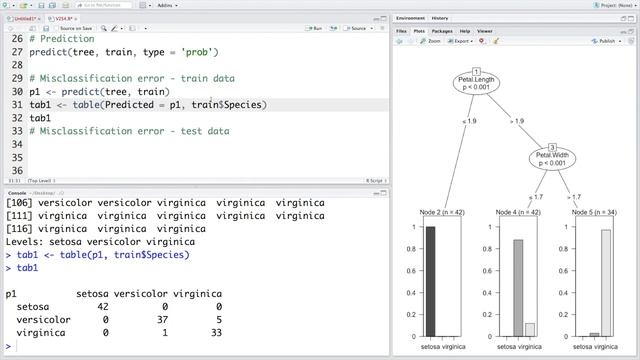Screen dimensions: 640x360
Task: Click the Publish plot button
Action: tap(603, 41)
